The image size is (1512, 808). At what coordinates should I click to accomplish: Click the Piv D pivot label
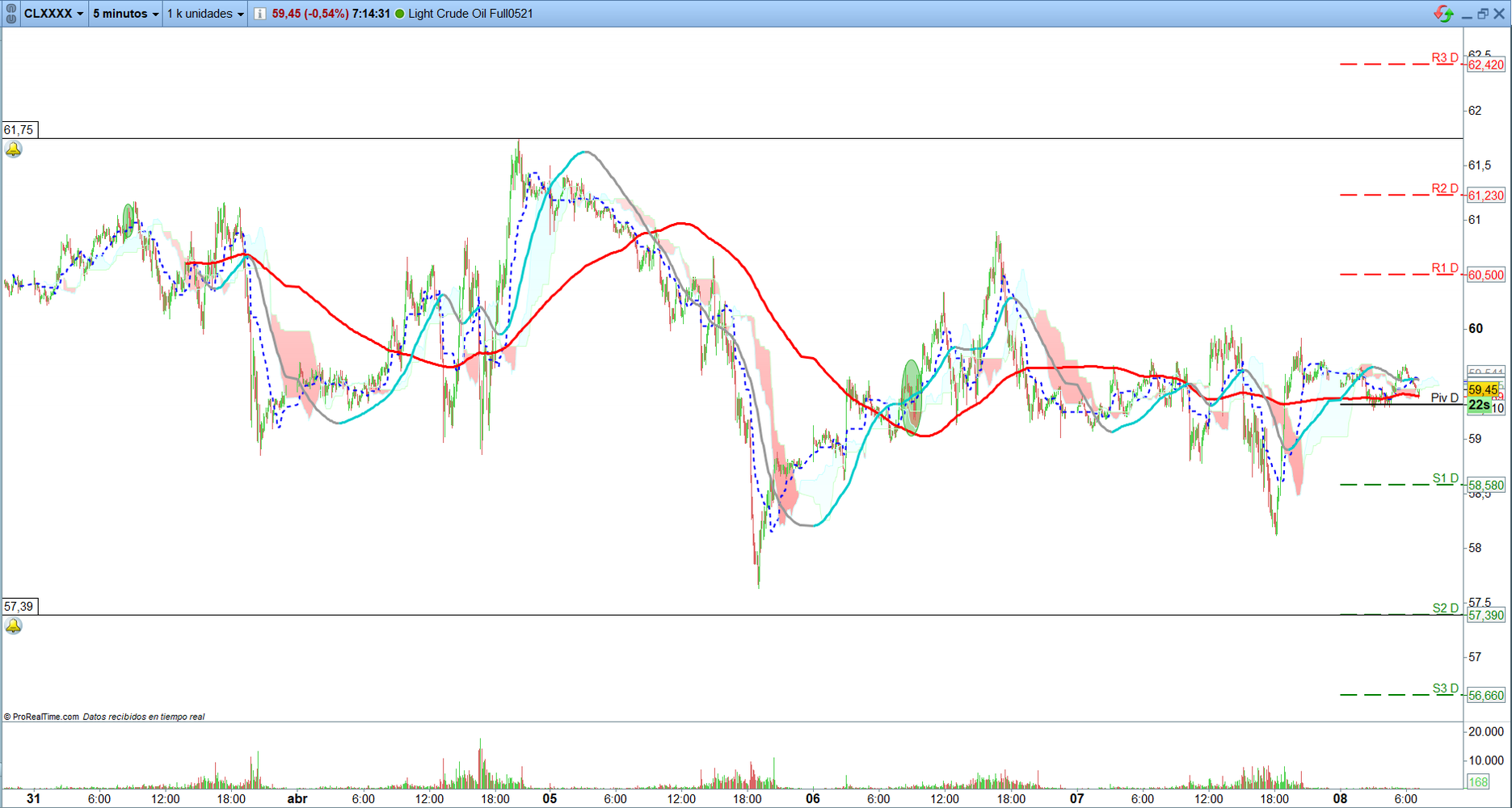click(1444, 398)
